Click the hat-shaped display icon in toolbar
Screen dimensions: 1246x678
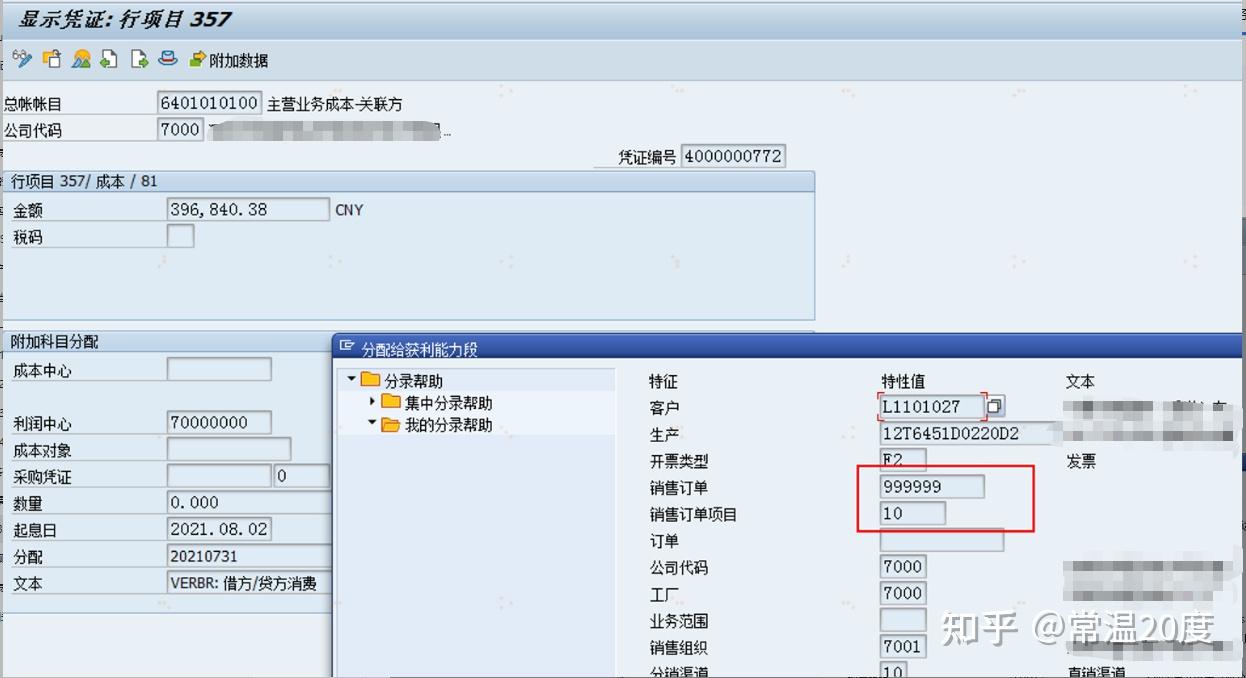click(x=167, y=58)
